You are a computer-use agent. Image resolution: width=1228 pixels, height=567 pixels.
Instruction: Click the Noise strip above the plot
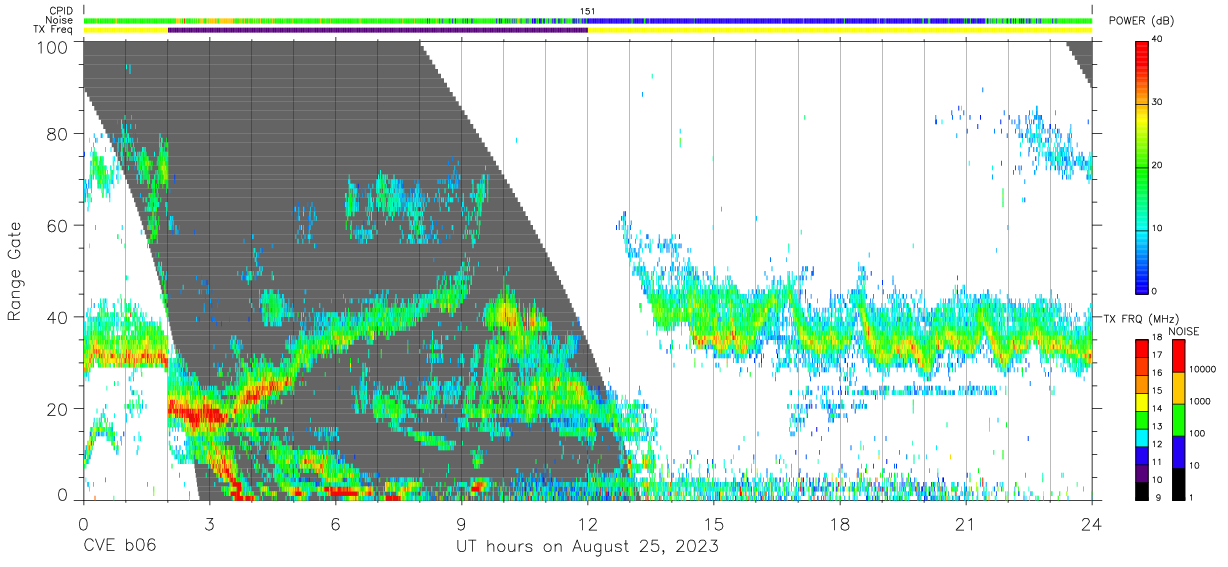pyautogui.click(x=587, y=20)
